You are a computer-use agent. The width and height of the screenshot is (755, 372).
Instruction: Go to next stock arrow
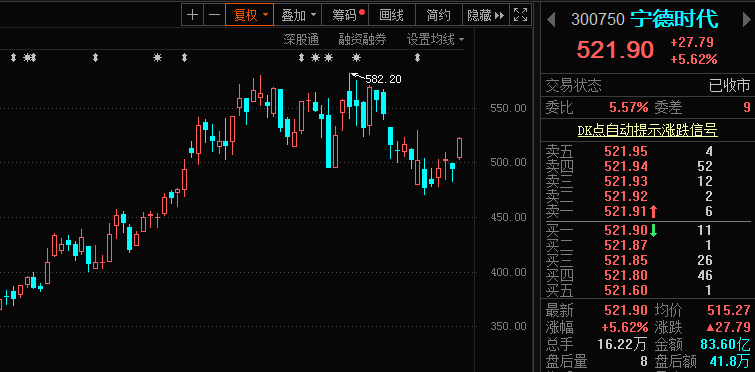point(746,19)
